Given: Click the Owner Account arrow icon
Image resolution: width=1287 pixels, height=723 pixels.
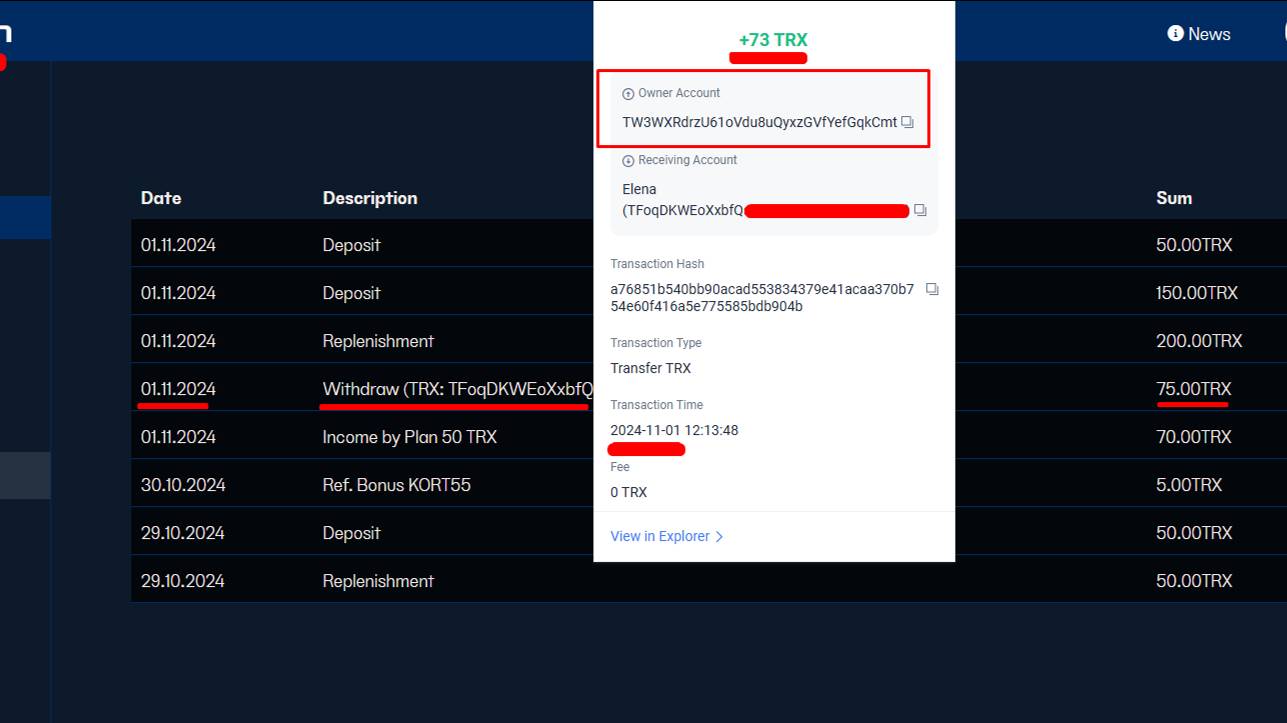Looking at the screenshot, I should tap(628, 94).
